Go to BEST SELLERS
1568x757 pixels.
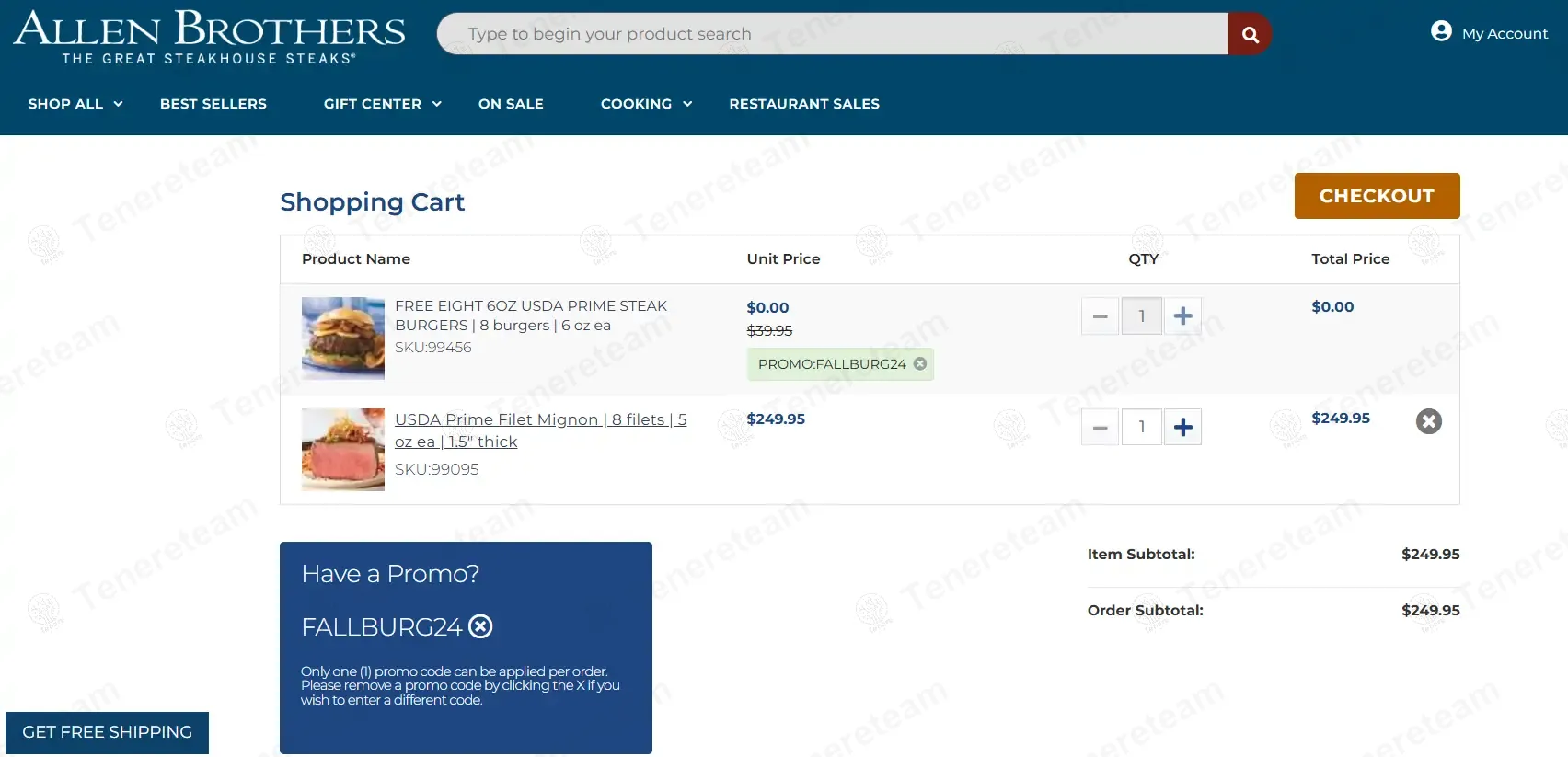point(213,104)
